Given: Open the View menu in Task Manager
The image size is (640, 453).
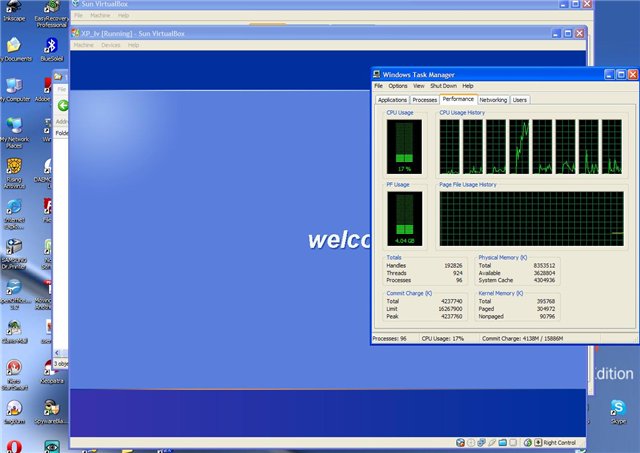Looking at the screenshot, I should 418,86.
